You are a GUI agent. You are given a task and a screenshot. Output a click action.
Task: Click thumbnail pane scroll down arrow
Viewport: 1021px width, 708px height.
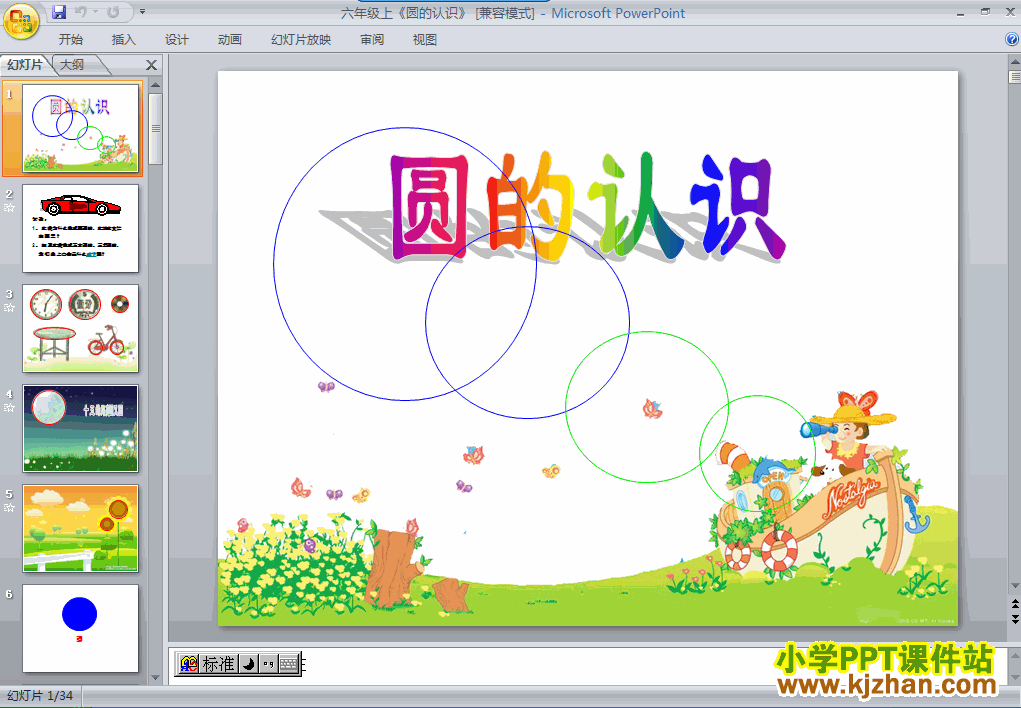156,677
